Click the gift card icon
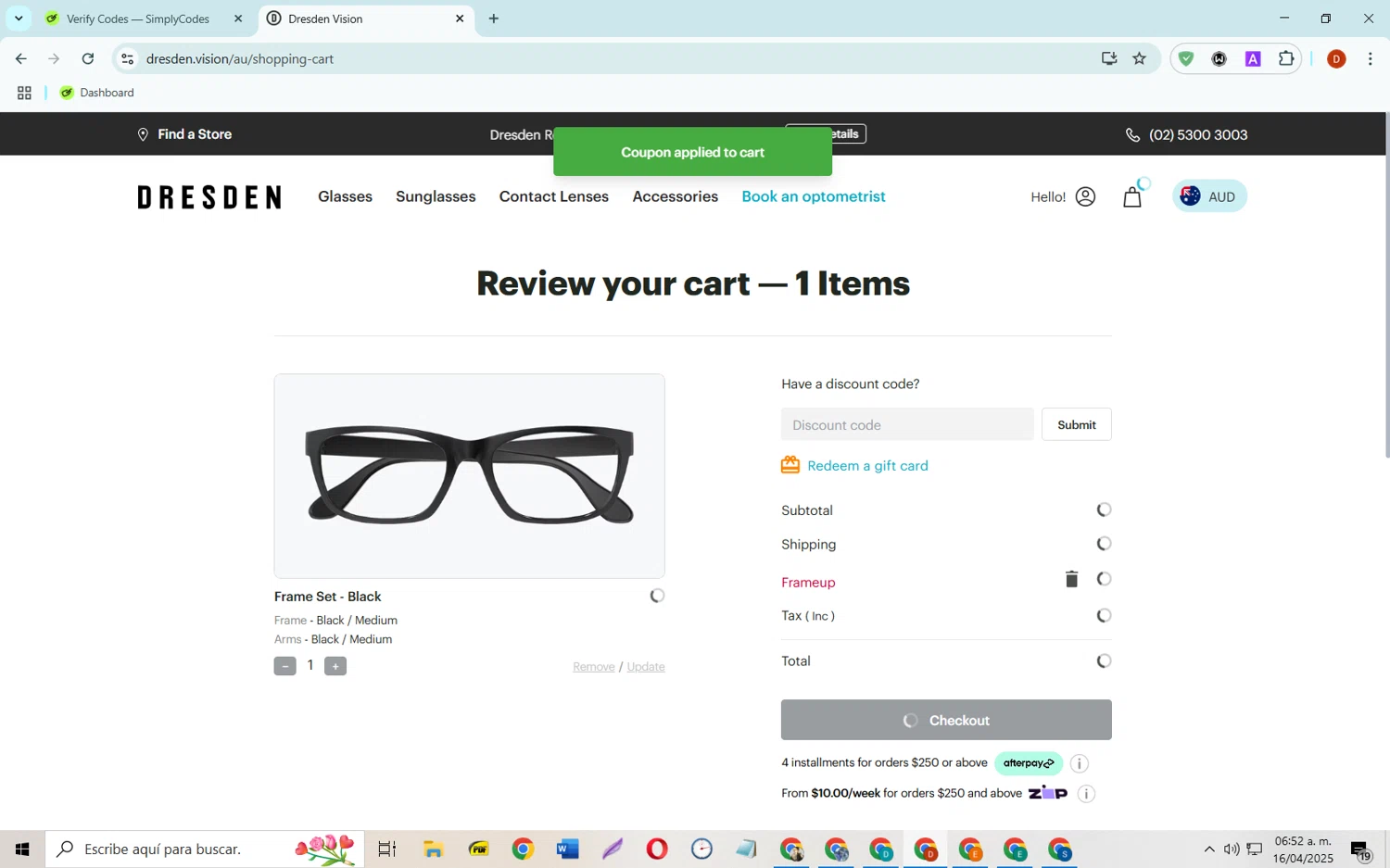1390x868 pixels. [x=790, y=465]
